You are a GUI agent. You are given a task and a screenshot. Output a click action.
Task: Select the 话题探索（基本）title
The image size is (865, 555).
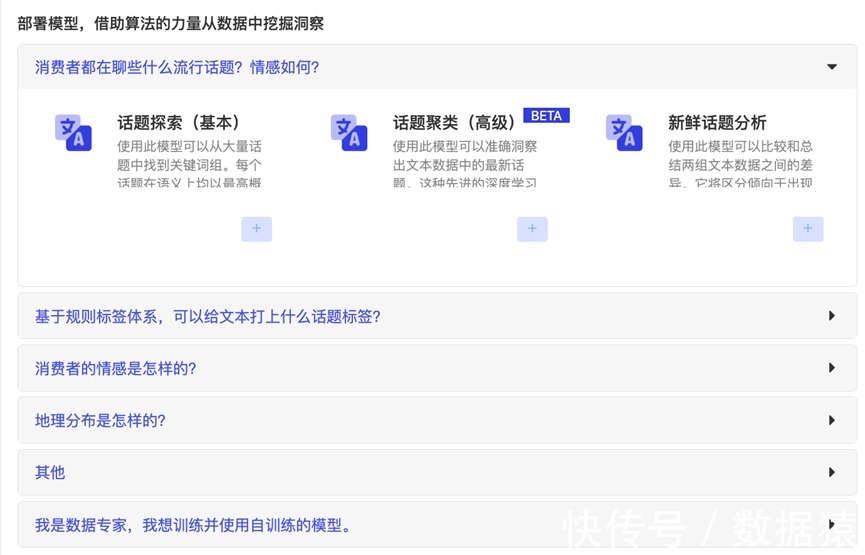(x=179, y=123)
